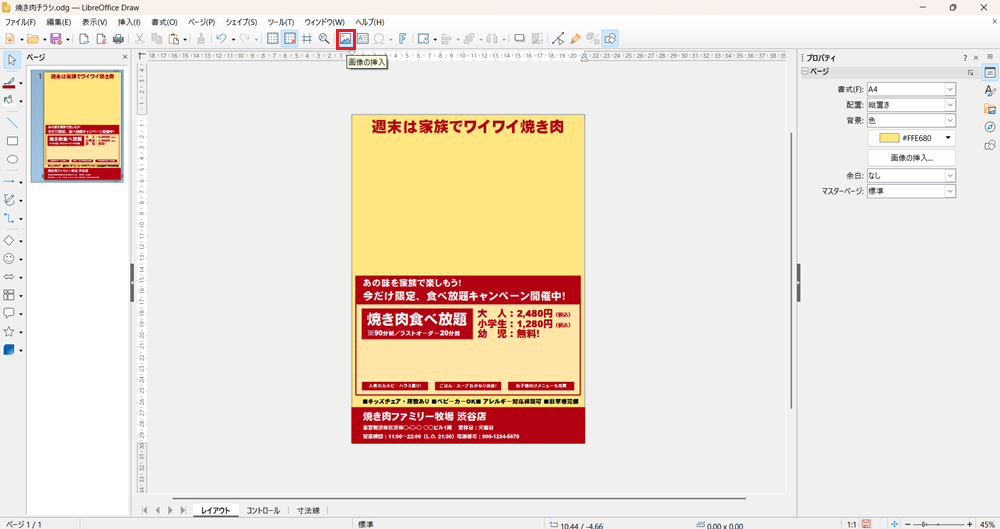1000x529 pixels.
Task: Open the sidebar Navigator compass icon
Action: point(990,127)
